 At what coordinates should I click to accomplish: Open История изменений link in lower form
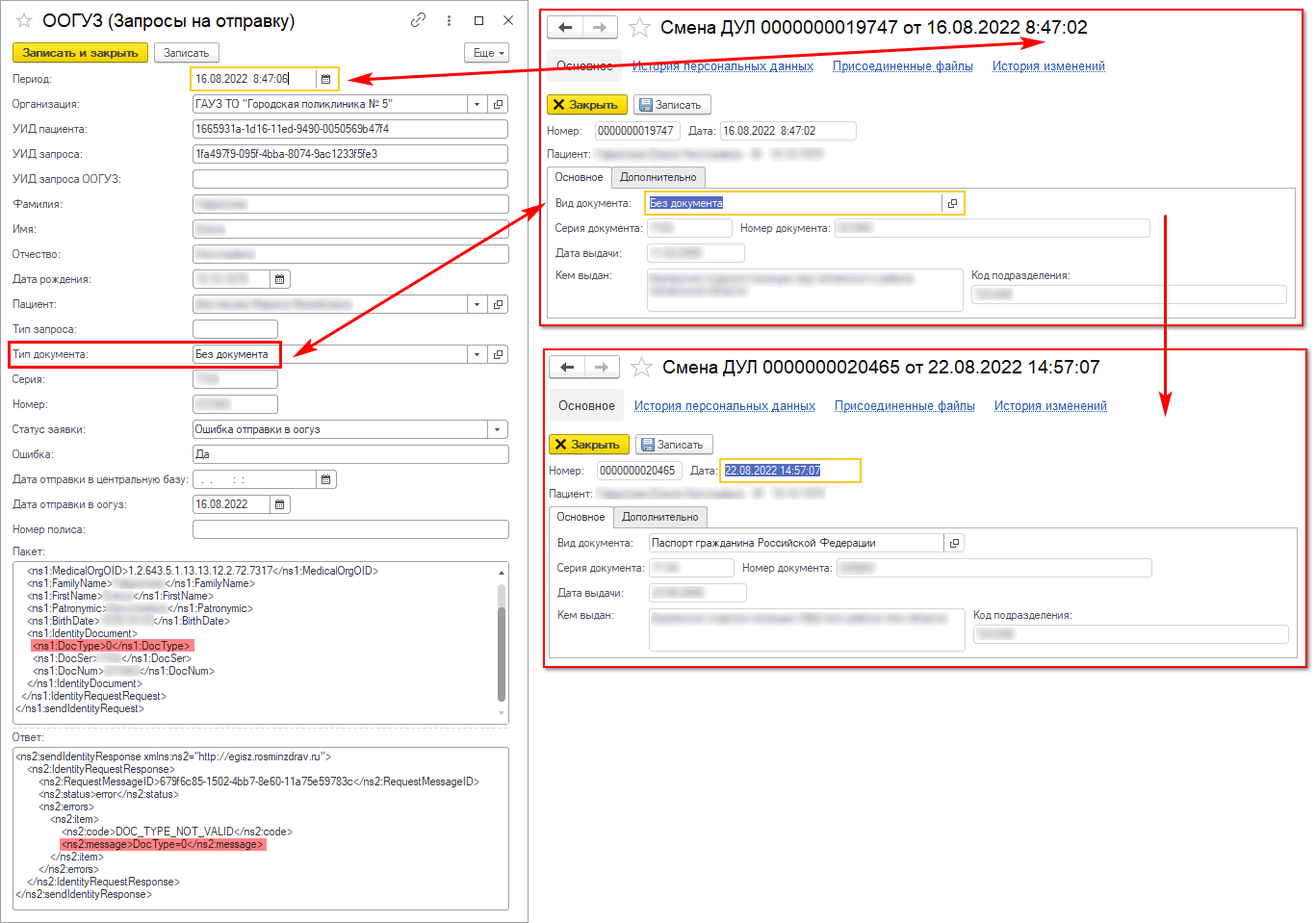pyautogui.click(x=1050, y=406)
